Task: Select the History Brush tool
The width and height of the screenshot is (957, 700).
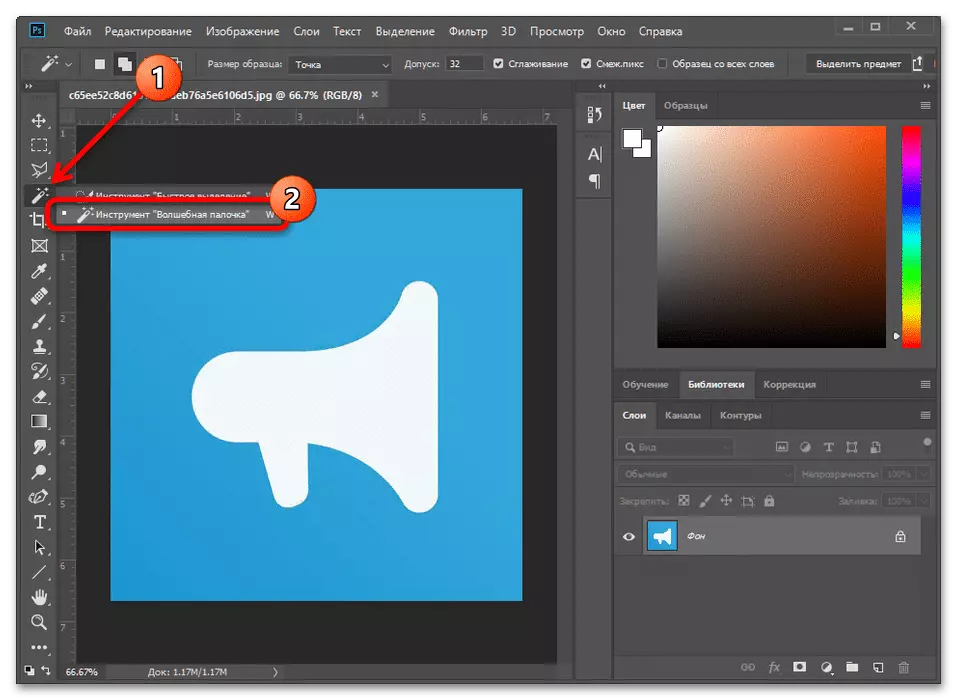Action: (39, 372)
